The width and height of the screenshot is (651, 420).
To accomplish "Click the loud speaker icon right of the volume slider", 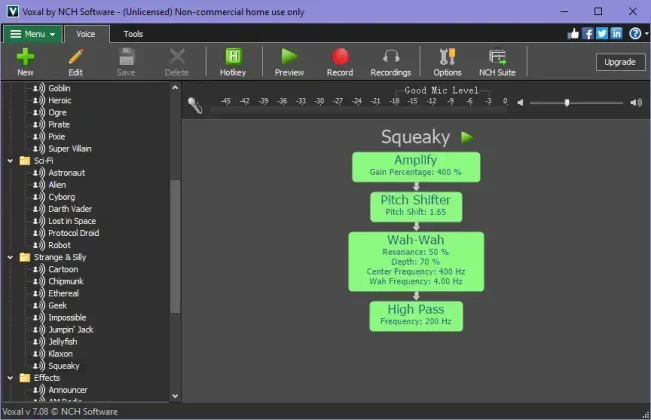I will click(636, 103).
